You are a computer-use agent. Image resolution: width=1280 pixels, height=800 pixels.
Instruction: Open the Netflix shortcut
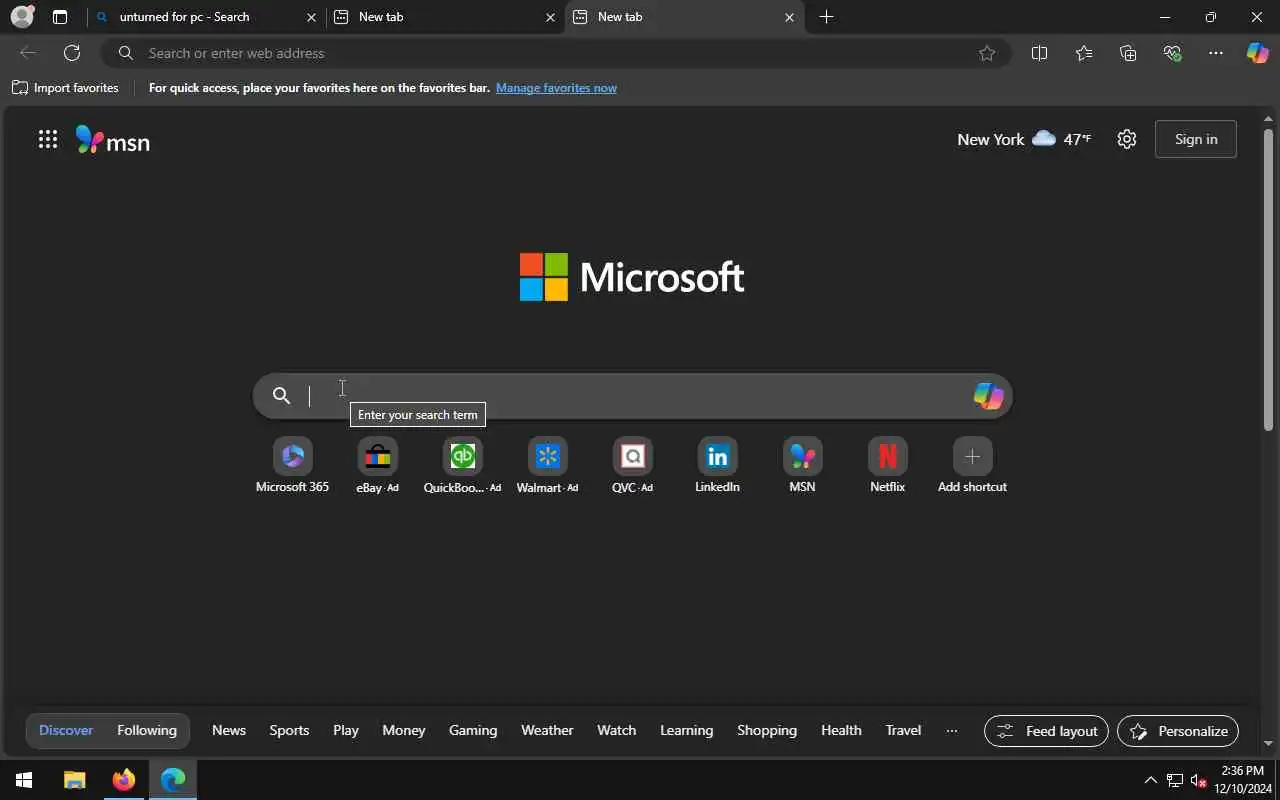[887, 466]
